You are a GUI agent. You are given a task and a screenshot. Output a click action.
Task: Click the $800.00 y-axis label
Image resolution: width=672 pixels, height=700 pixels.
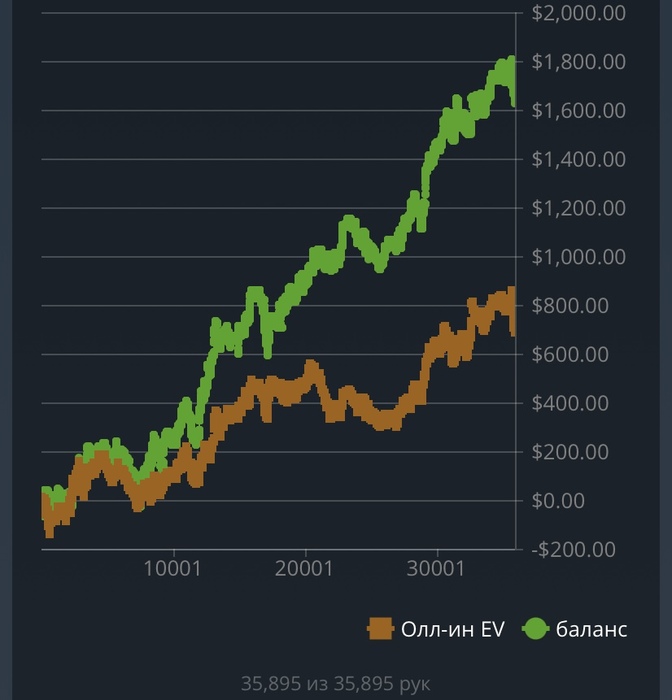pos(570,306)
